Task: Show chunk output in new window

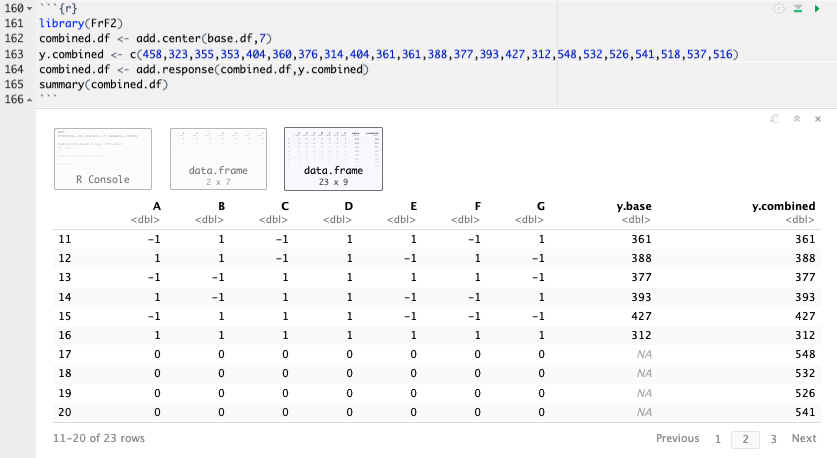Action: (776, 118)
